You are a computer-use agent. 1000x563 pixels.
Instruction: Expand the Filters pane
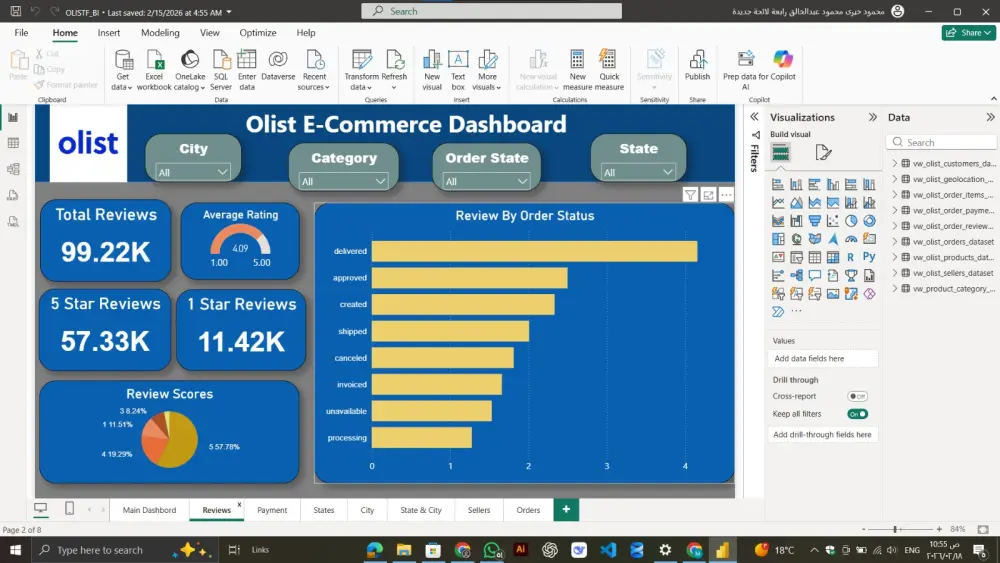pos(754,117)
